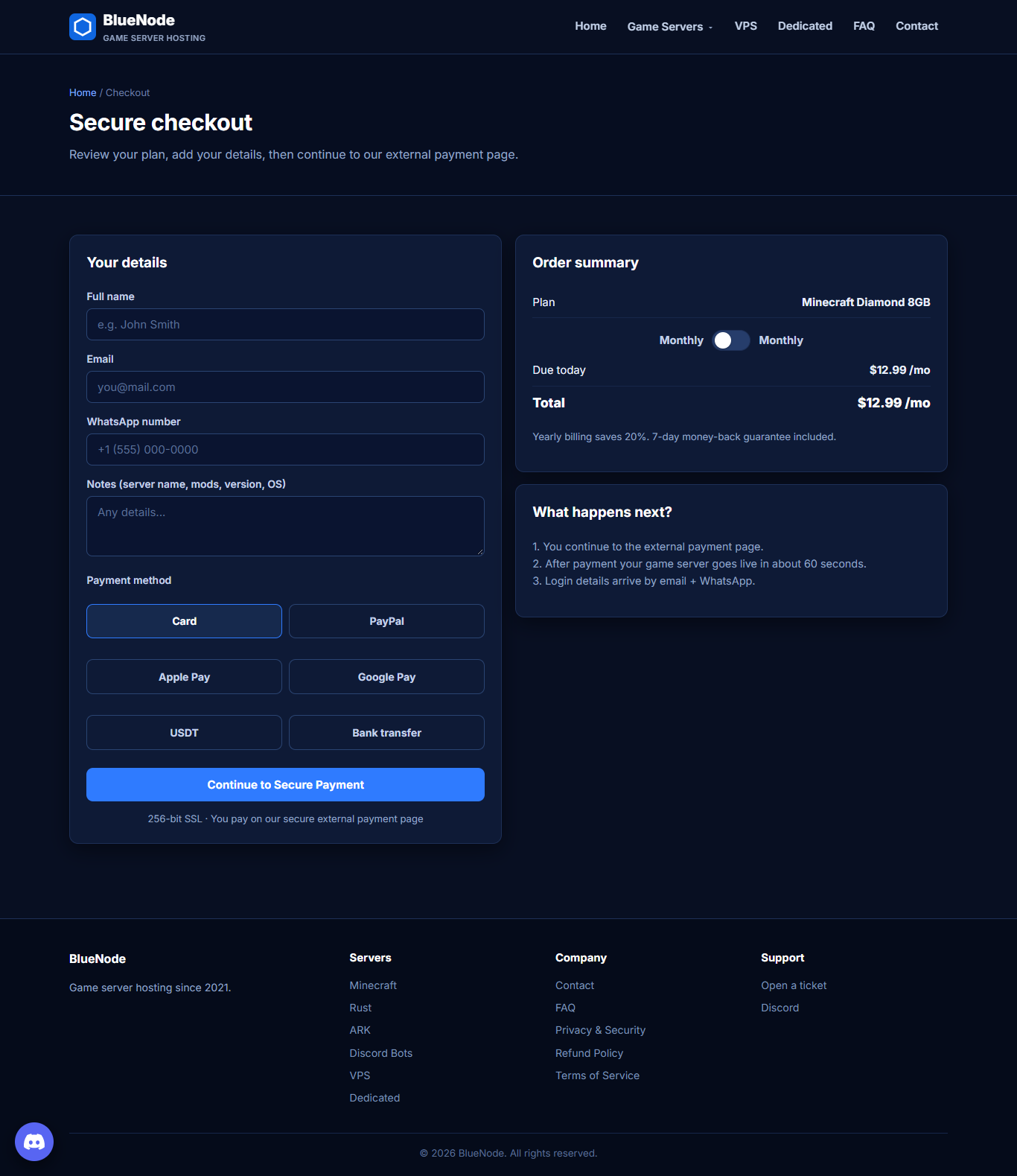Open Contact link in footer Company
Image resolution: width=1017 pixels, height=1176 pixels.
coord(575,985)
